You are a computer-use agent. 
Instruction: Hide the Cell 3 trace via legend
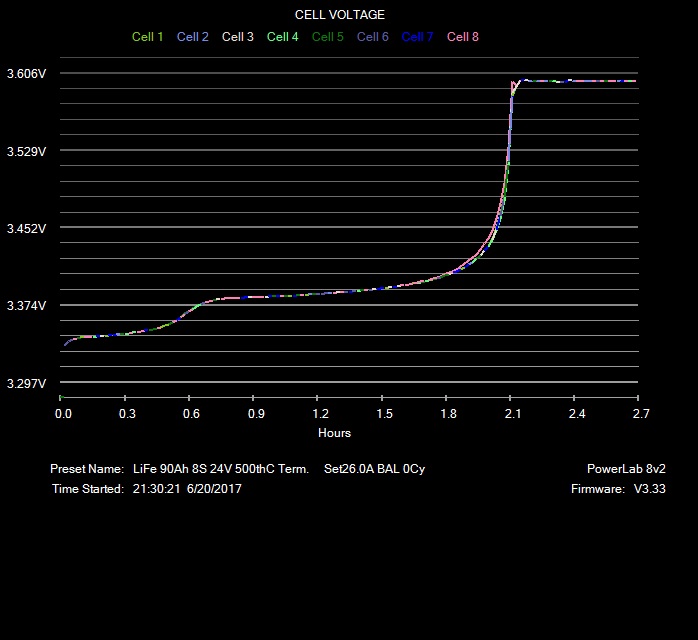(238, 37)
